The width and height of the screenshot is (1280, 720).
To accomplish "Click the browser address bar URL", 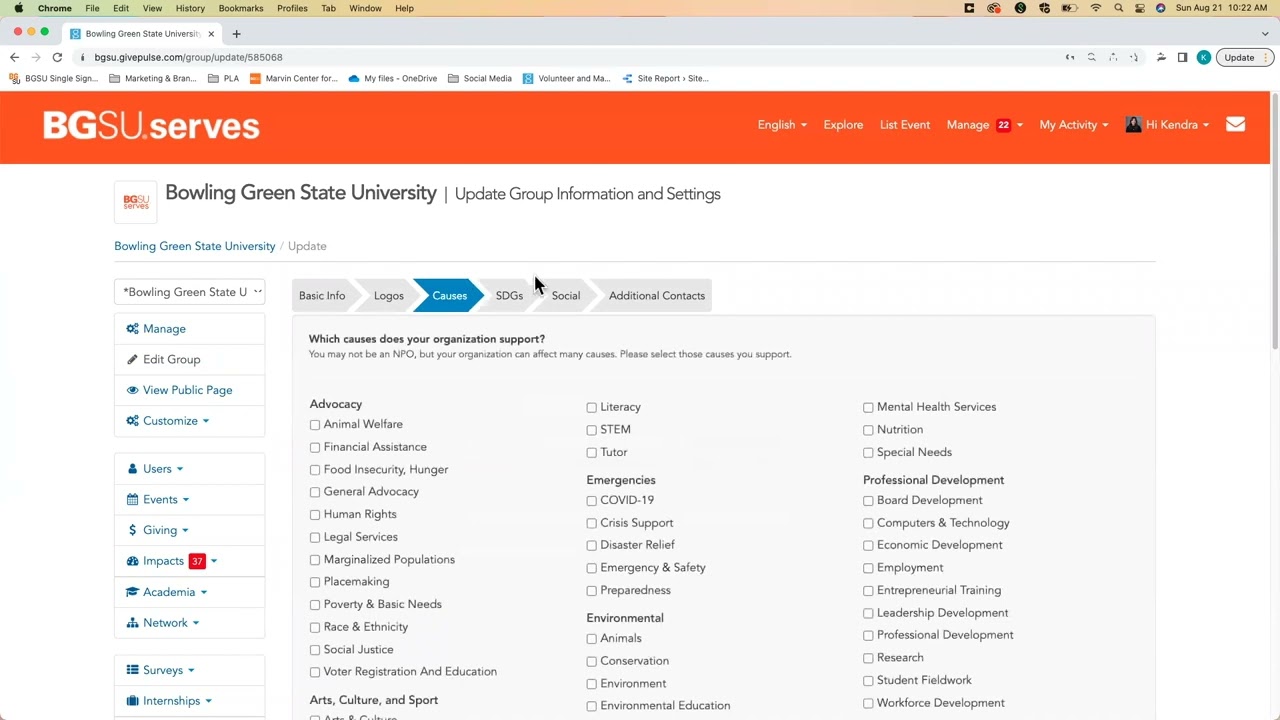I will 188,57.
